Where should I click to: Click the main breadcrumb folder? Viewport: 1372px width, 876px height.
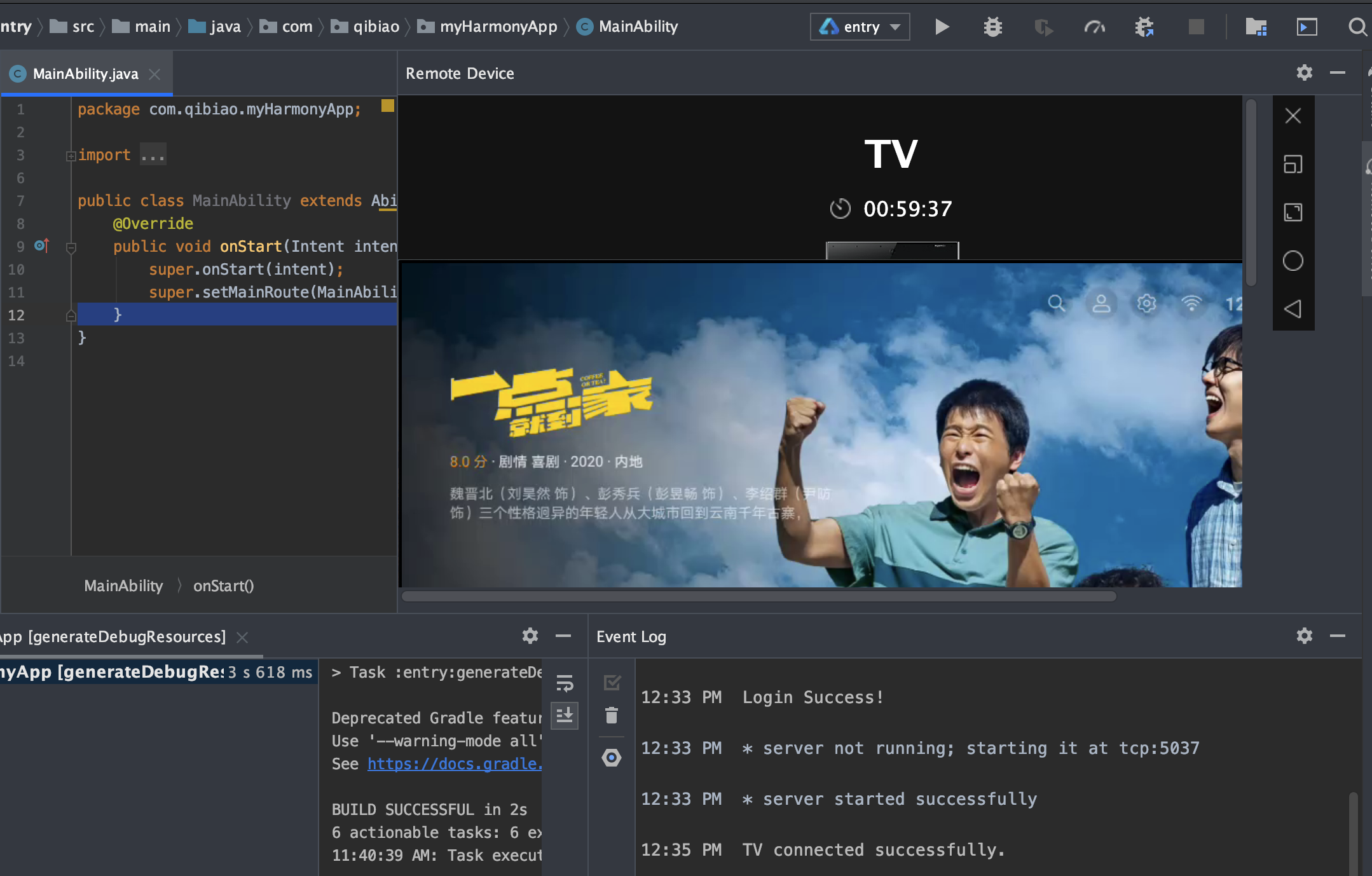click(141, 27)
